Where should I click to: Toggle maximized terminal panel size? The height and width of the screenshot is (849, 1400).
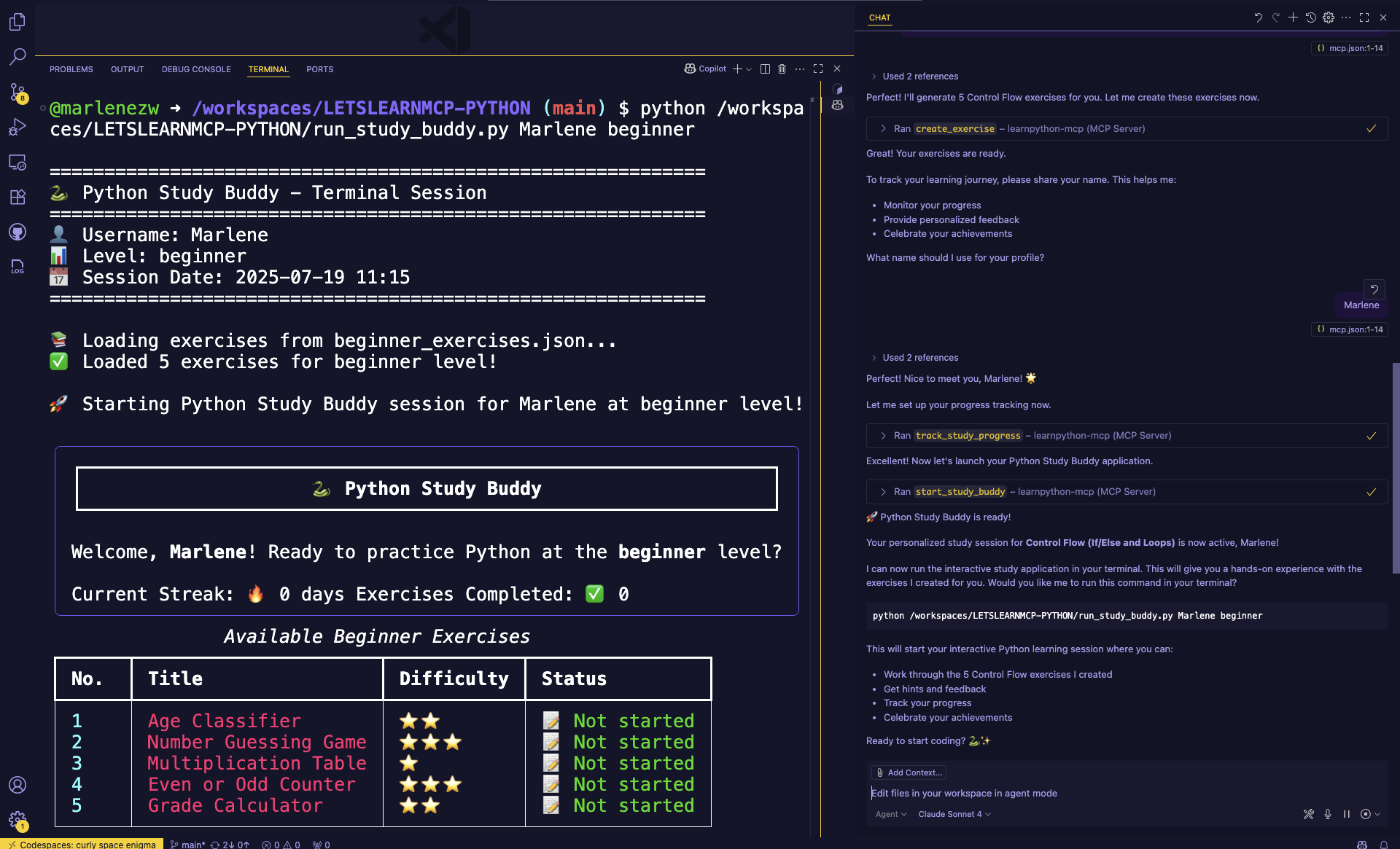click(x=818, y=69)
